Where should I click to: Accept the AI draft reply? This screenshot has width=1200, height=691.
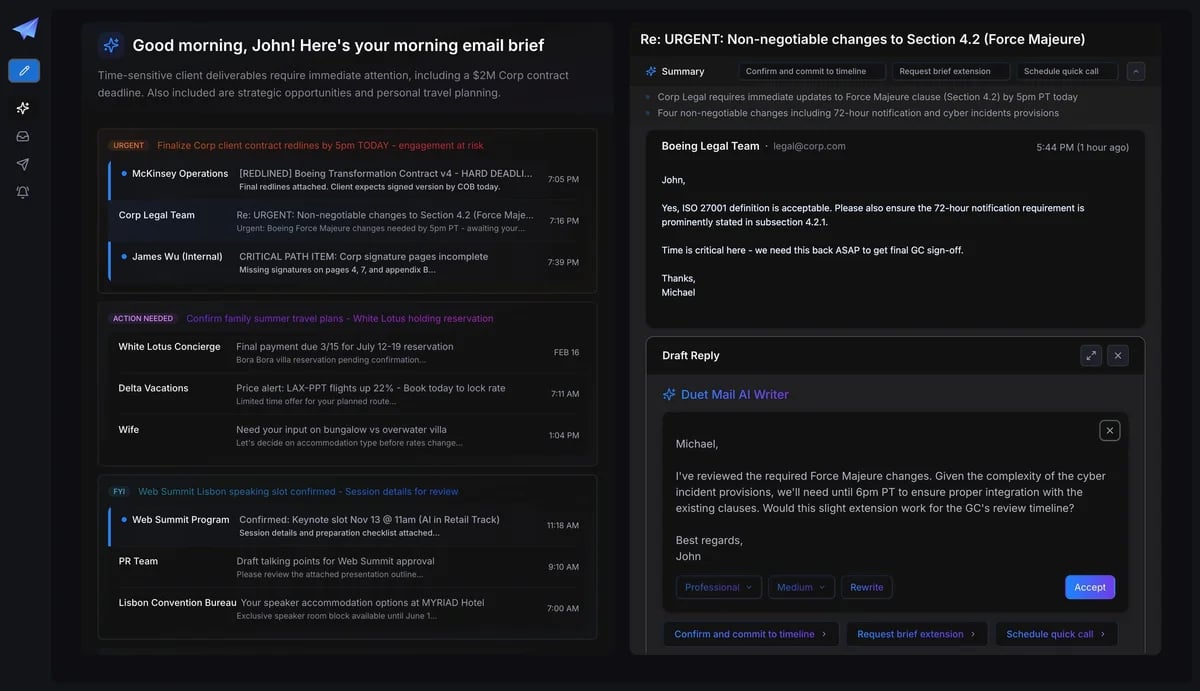coord(1090,587)
